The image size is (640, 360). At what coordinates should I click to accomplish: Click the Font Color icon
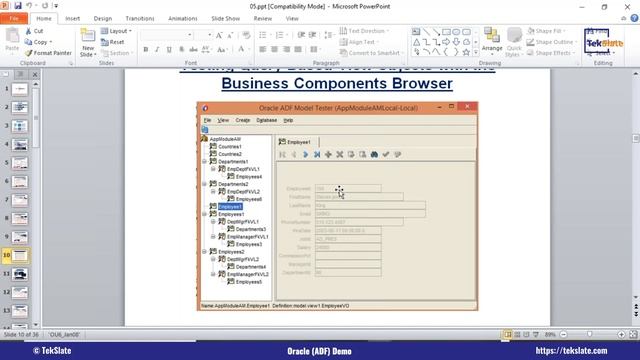(241, 49)
